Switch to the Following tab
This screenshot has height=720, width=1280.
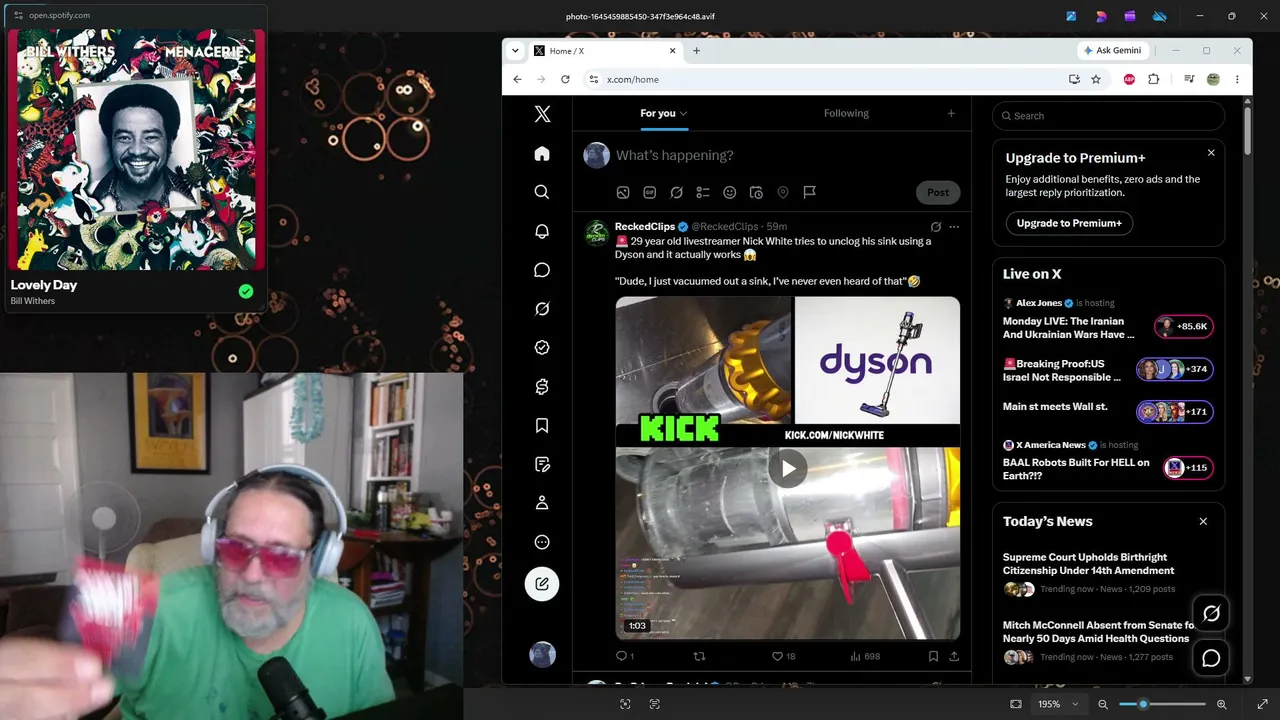846,113
